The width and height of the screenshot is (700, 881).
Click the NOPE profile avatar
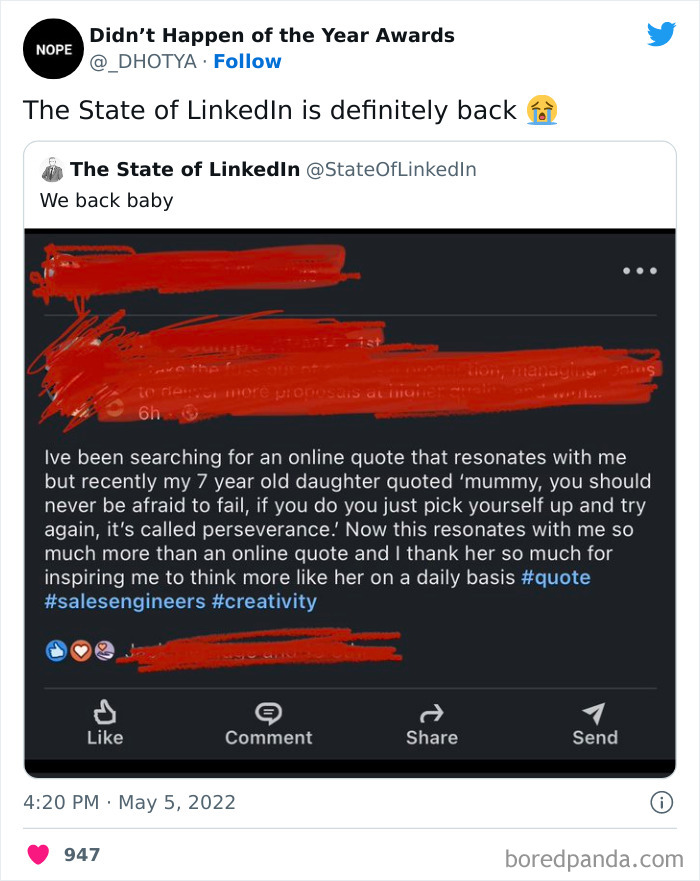click(53, 48)
